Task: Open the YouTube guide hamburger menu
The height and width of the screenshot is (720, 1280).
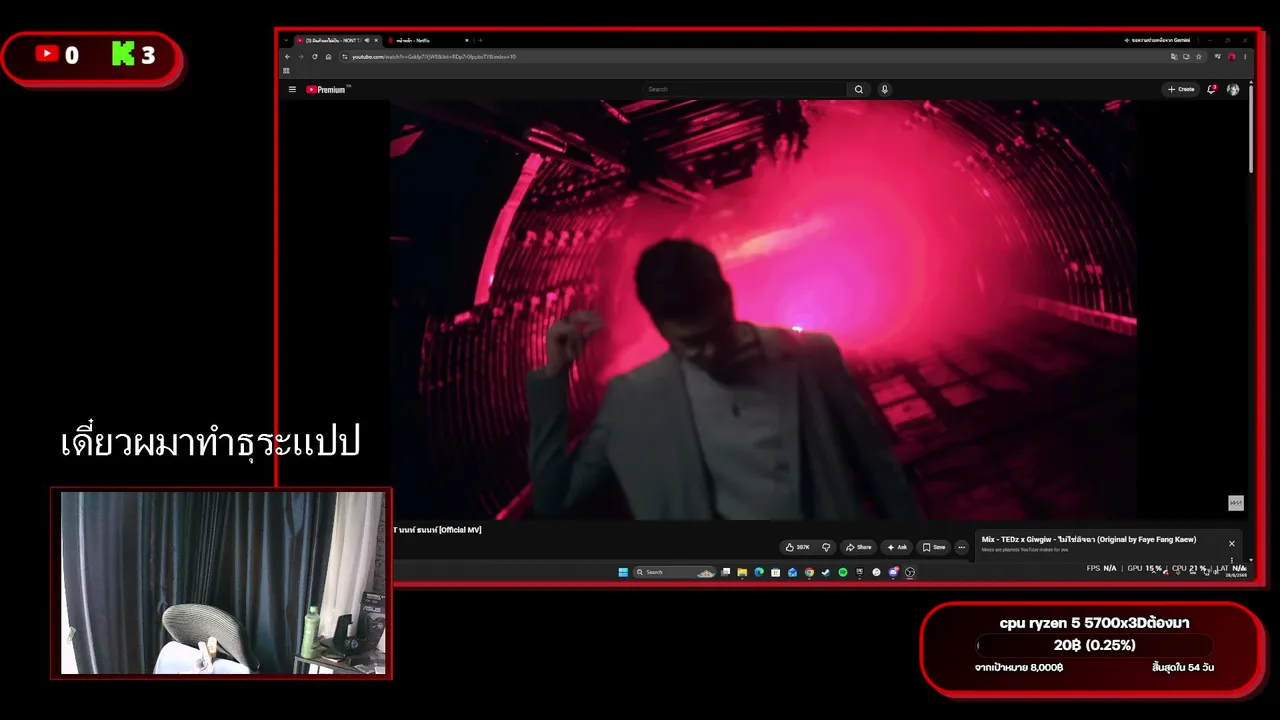Action: click(292, 89)
